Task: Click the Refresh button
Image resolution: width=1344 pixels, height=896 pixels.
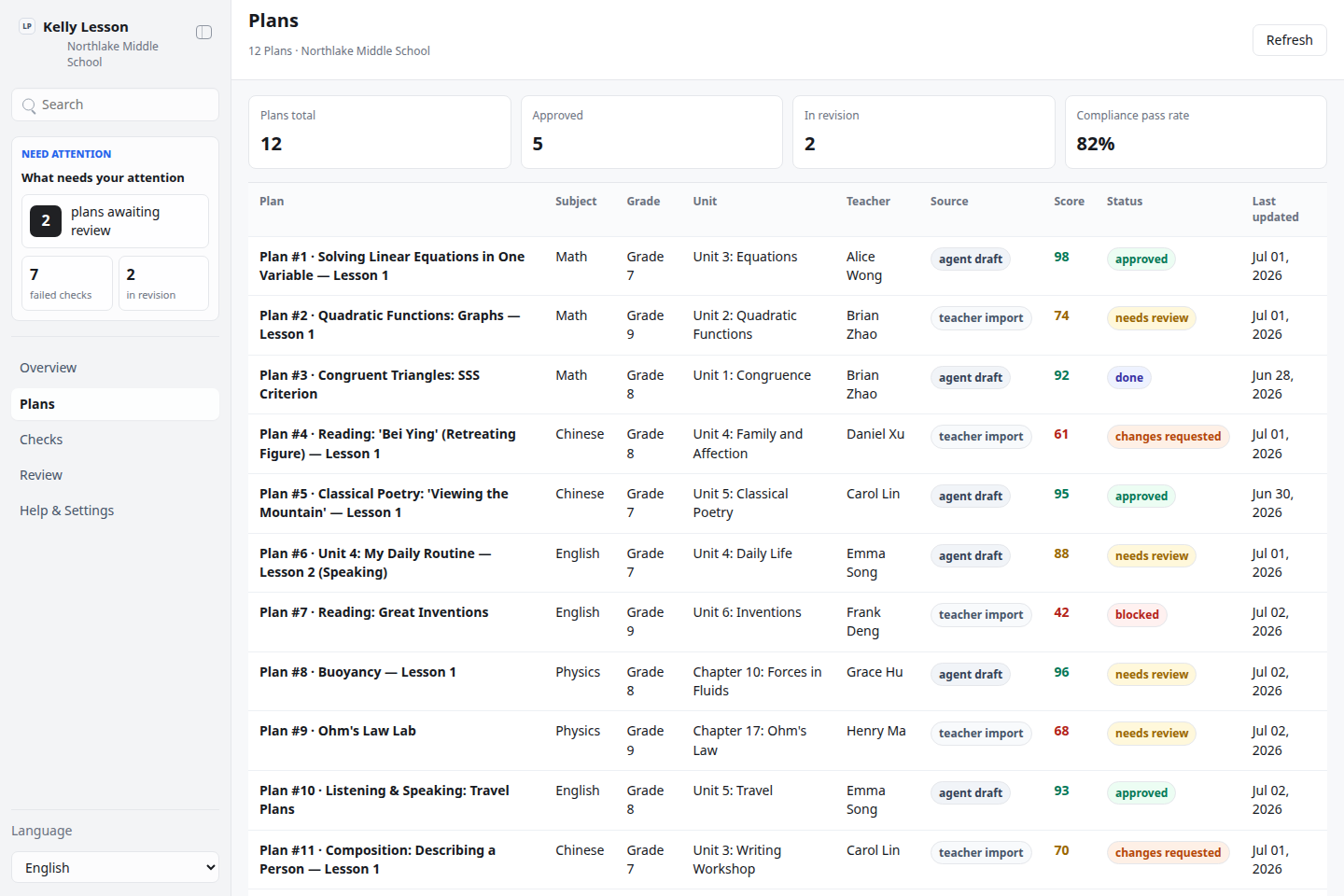Action: coord(1289,40)
